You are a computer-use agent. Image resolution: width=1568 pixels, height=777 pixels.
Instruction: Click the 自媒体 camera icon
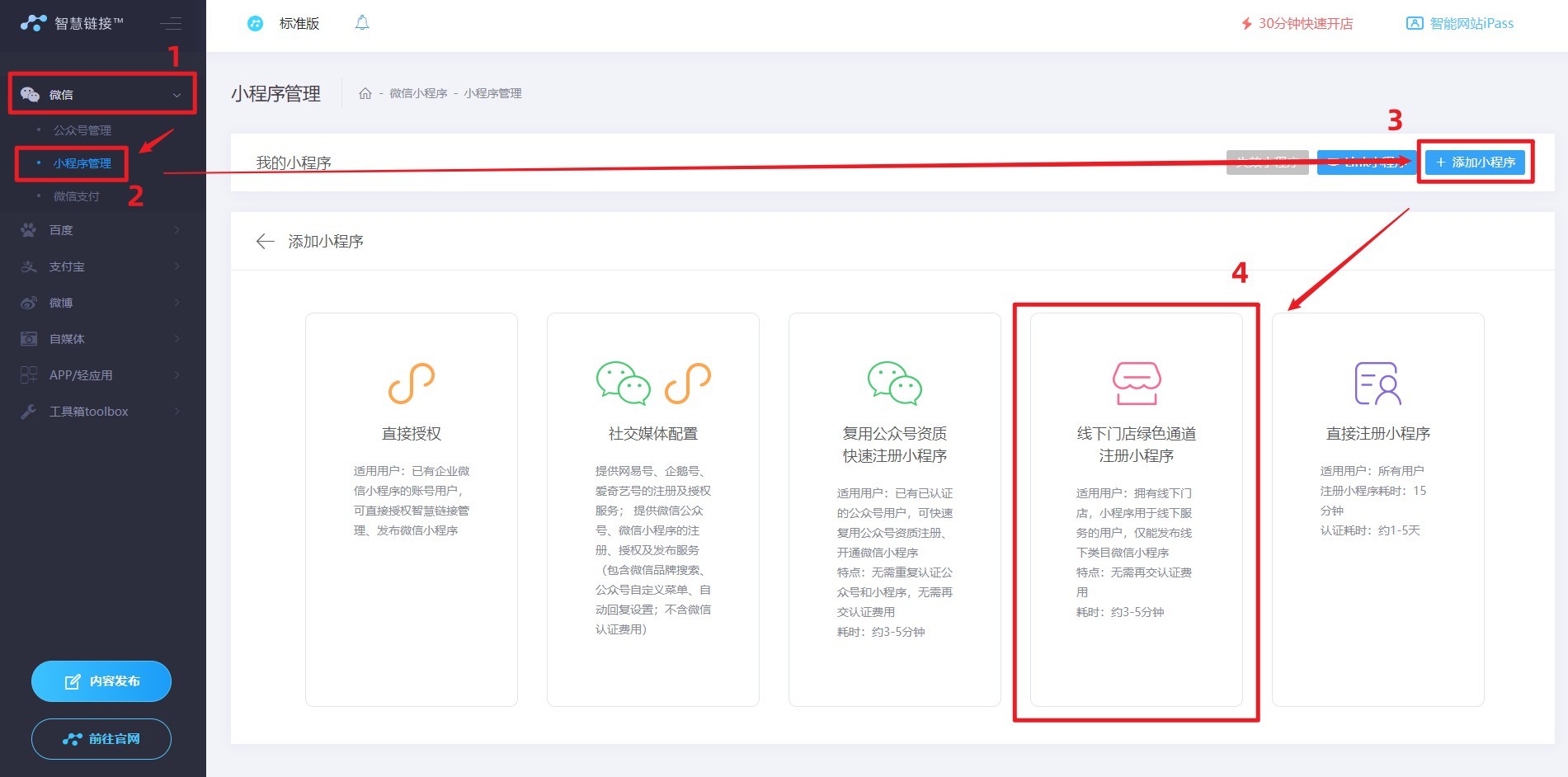29,339
